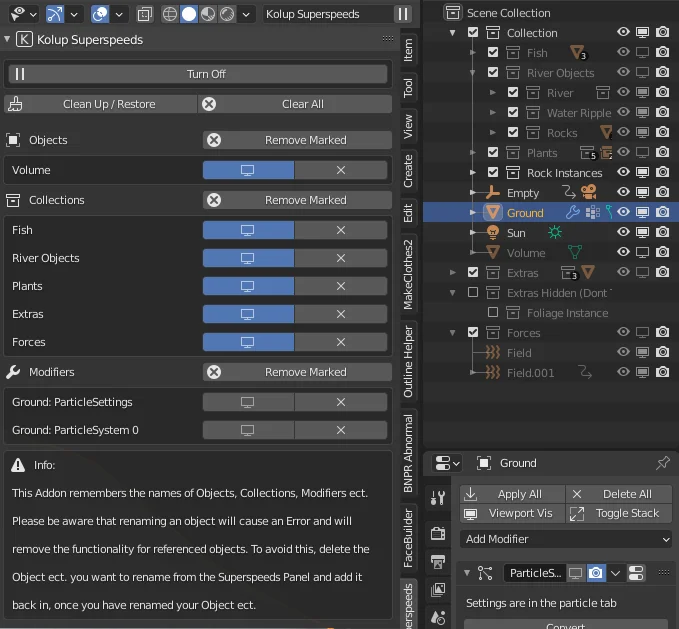Click the Apply All modifiers button
This screenshot has width=679, height=629.
512,494
